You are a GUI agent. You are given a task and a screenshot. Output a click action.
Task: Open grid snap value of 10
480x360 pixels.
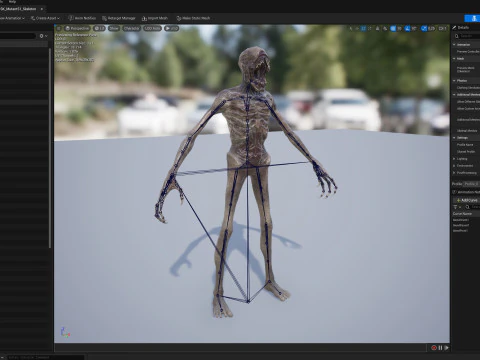coord(399,29)
